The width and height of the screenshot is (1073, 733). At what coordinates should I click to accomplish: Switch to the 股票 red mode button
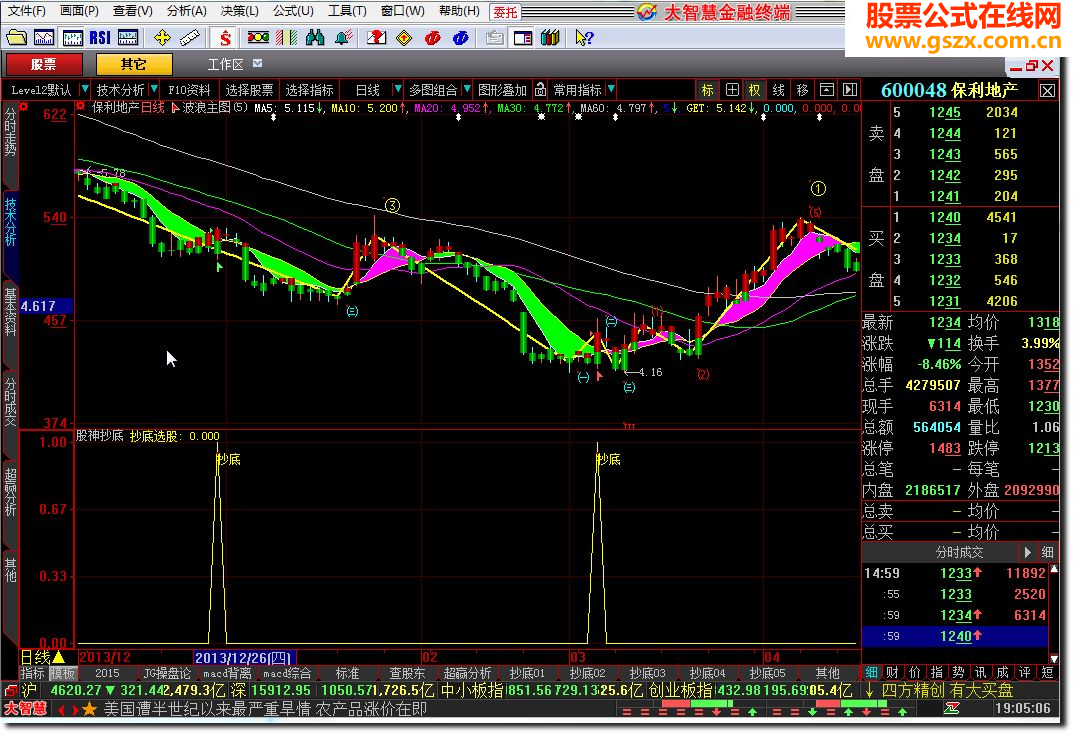[x=44, y=64]
